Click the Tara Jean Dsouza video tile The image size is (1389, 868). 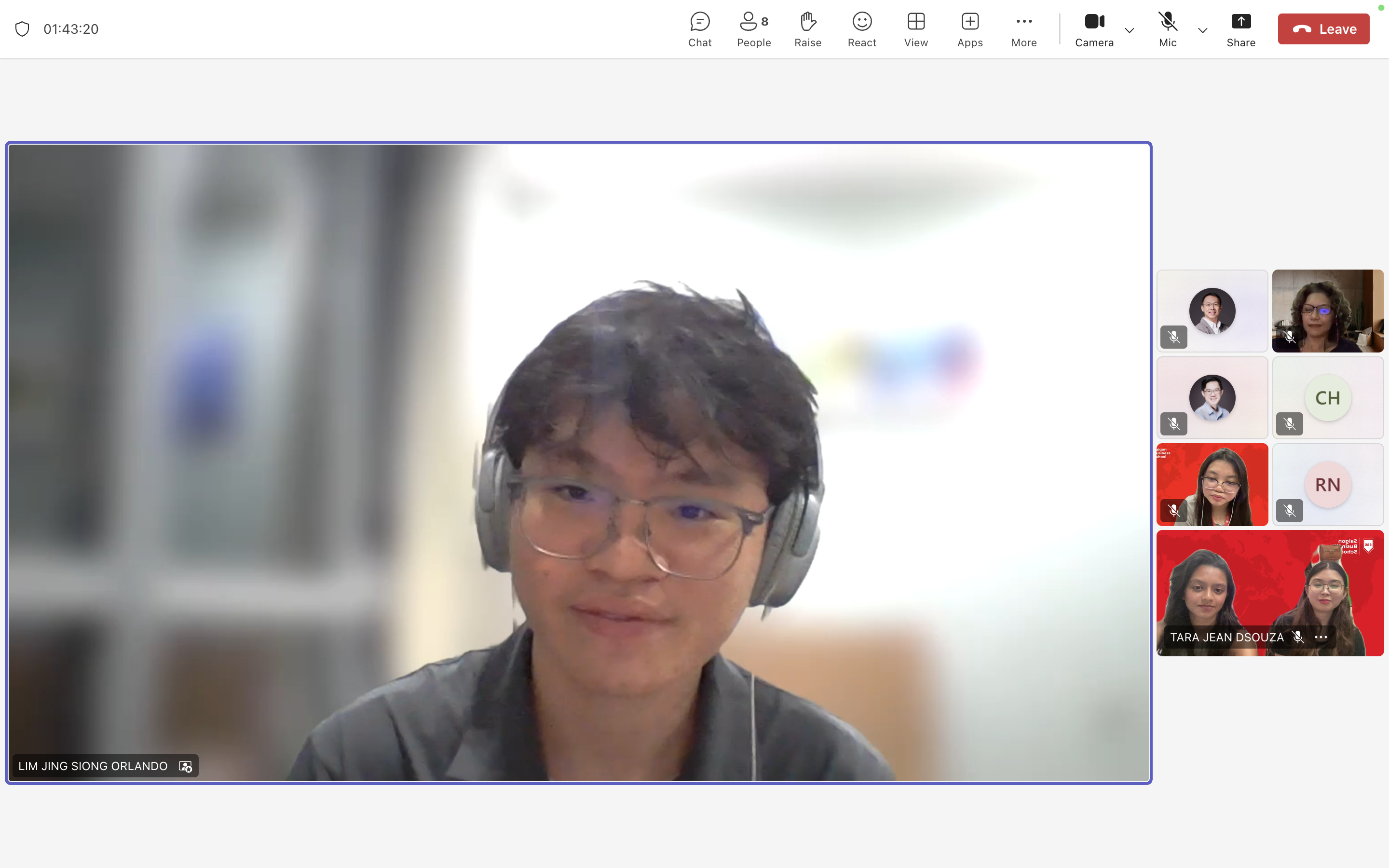pyautogui.click(x=1269, y=585)
